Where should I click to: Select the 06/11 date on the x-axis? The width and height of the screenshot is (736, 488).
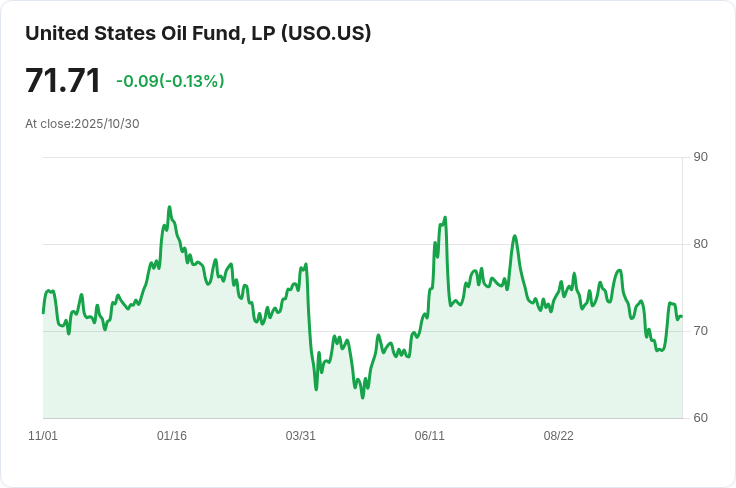429,436
